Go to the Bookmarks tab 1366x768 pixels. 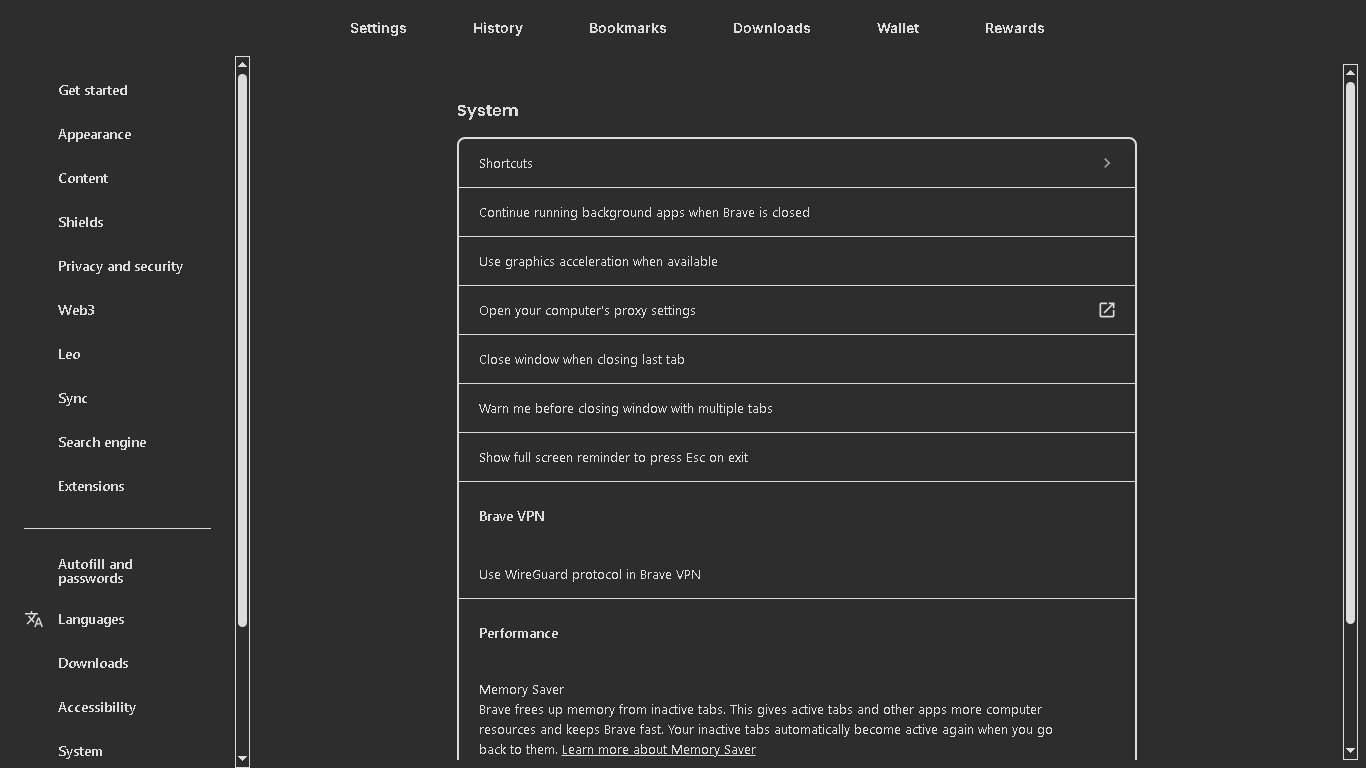pos(628,28)
